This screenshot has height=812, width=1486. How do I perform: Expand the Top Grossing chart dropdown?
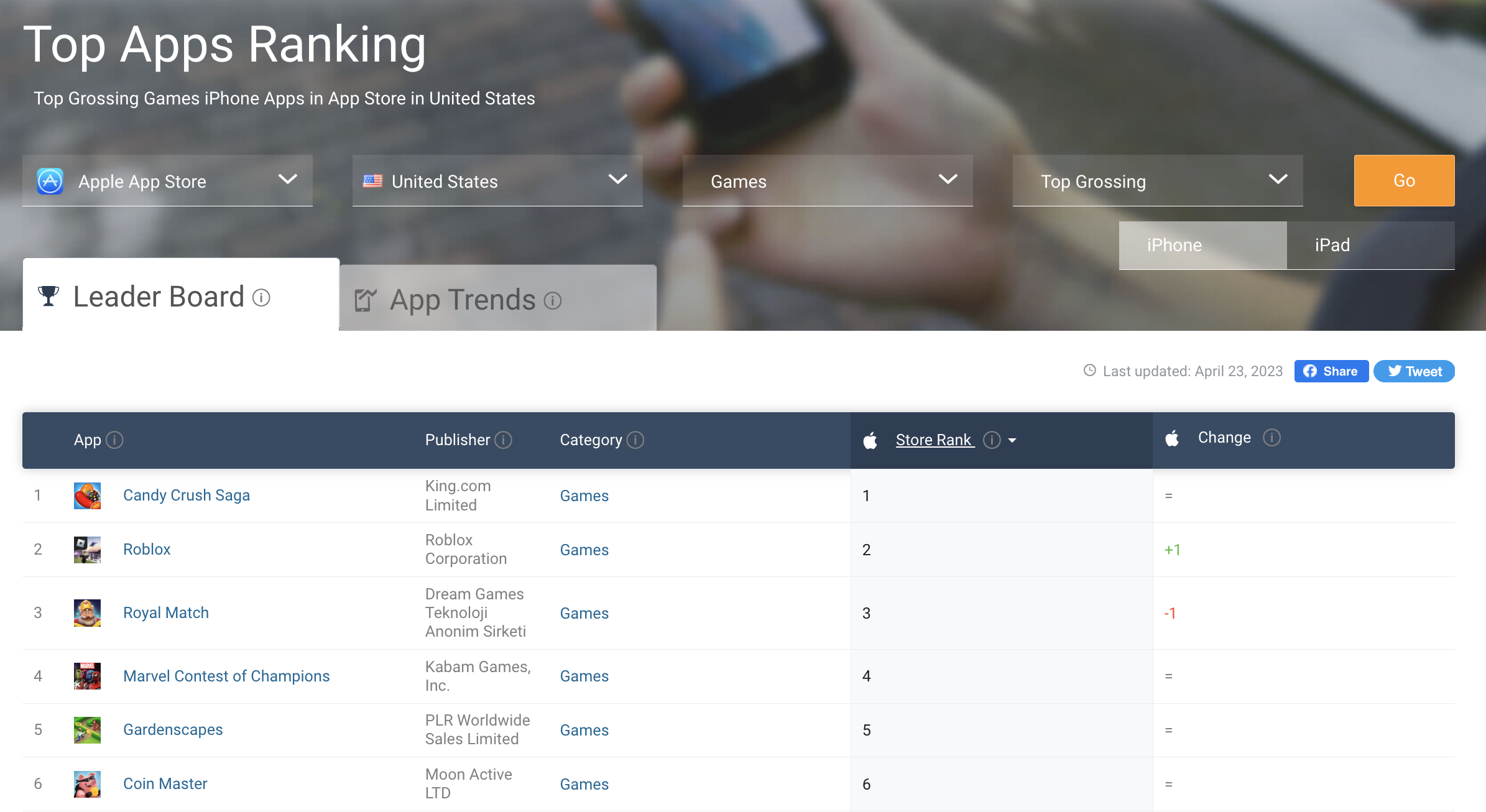click(1158, 181)
